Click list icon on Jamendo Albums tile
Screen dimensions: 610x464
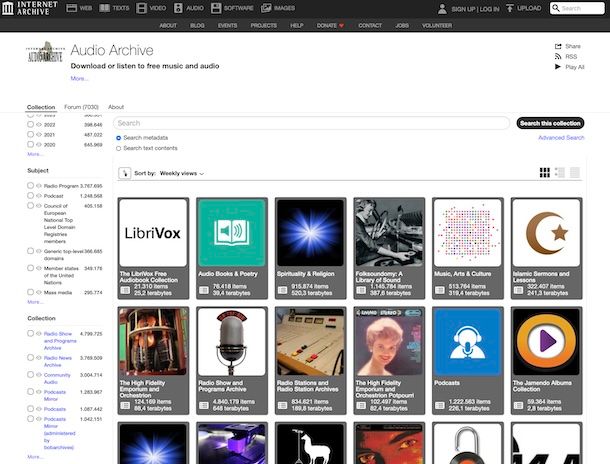(x=518, y=405)
